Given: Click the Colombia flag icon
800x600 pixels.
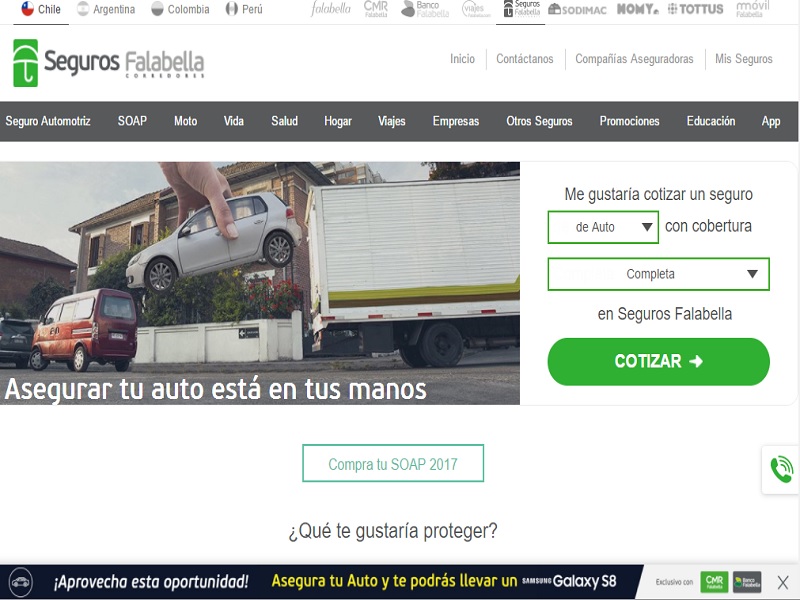Looking at the screenshot, I should tap(157, 10).
